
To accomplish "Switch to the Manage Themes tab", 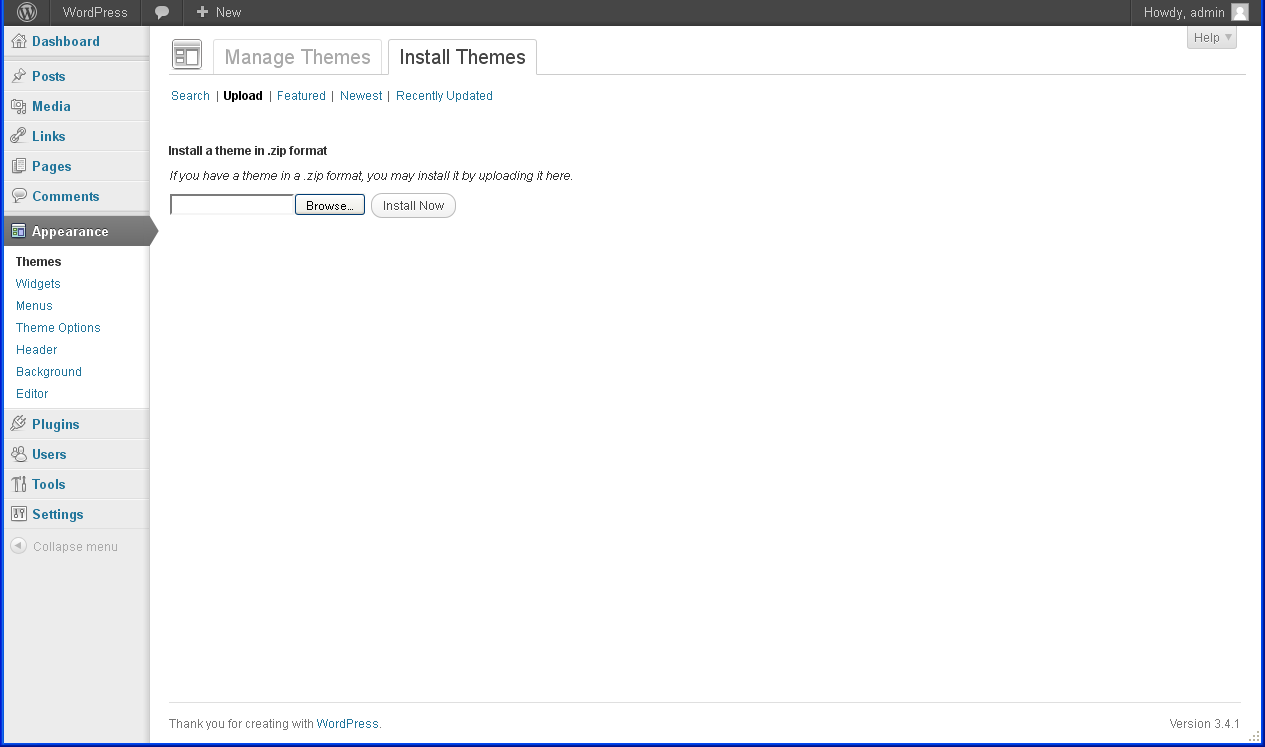I will click(x=297, y=57).
